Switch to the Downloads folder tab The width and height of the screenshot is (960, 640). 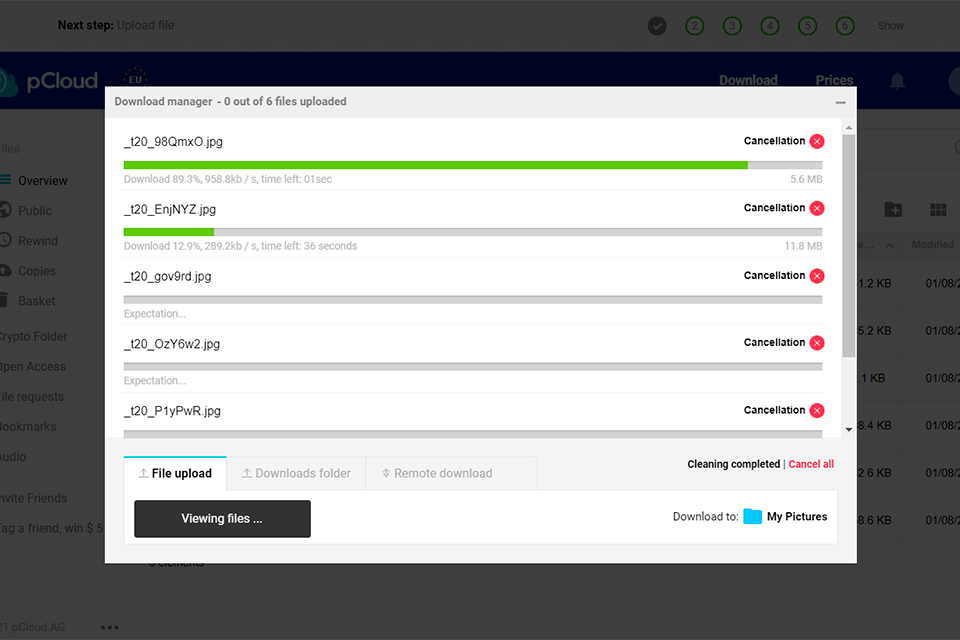[x=296, y=473]
